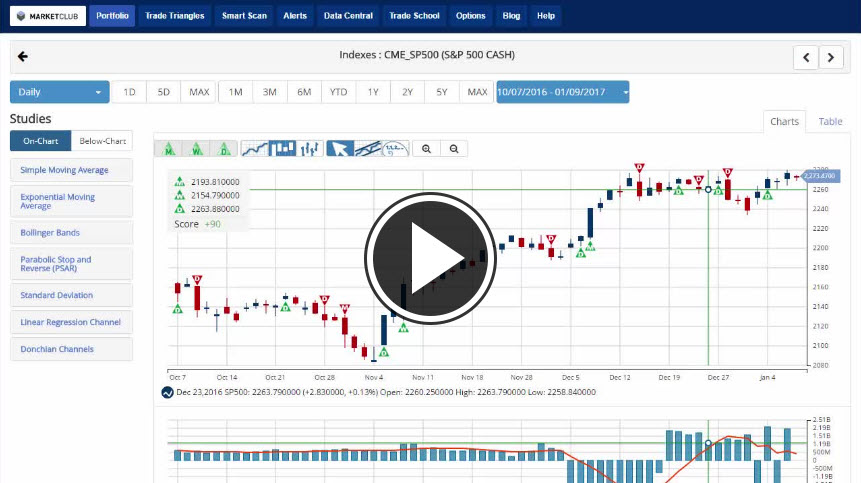Go to next symbol with right chevron
This screenshot has height=483, width=861.
[831, 58]
